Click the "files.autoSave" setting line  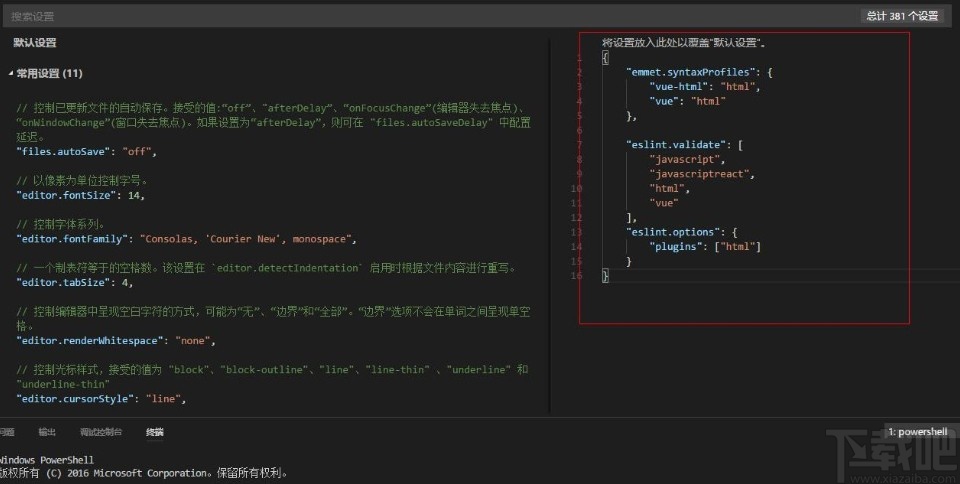click(87, 152)
